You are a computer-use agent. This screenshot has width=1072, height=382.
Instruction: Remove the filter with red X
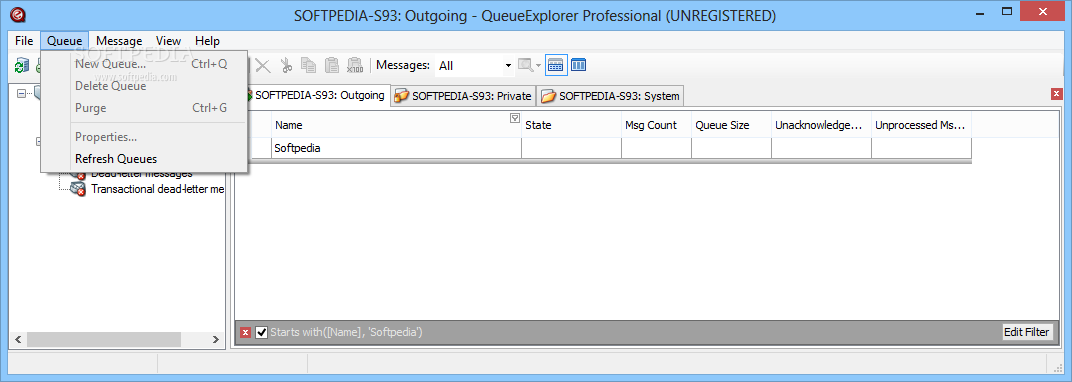point(245,333)
